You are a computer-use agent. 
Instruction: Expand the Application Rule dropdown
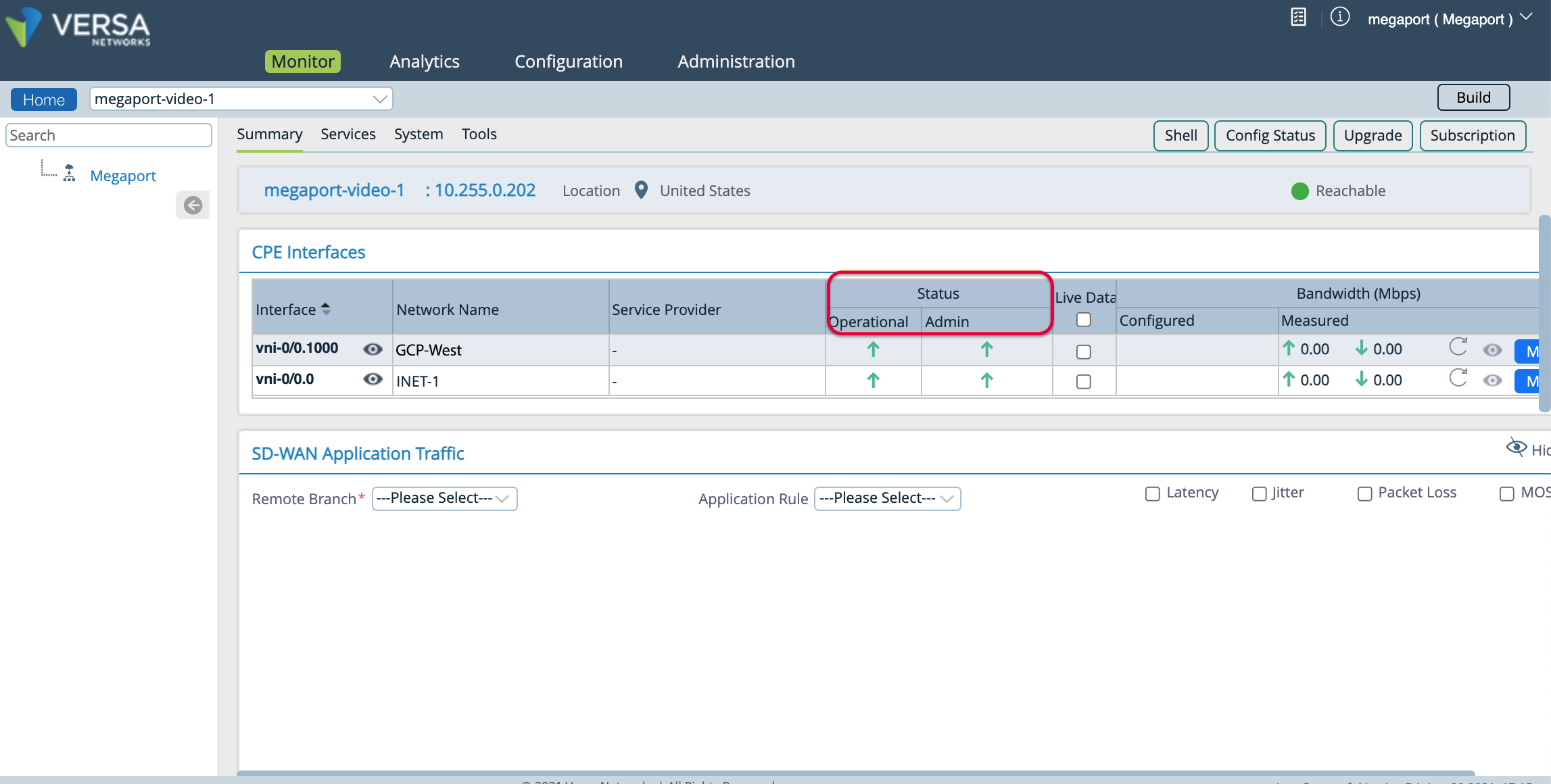tap(888, 498)
